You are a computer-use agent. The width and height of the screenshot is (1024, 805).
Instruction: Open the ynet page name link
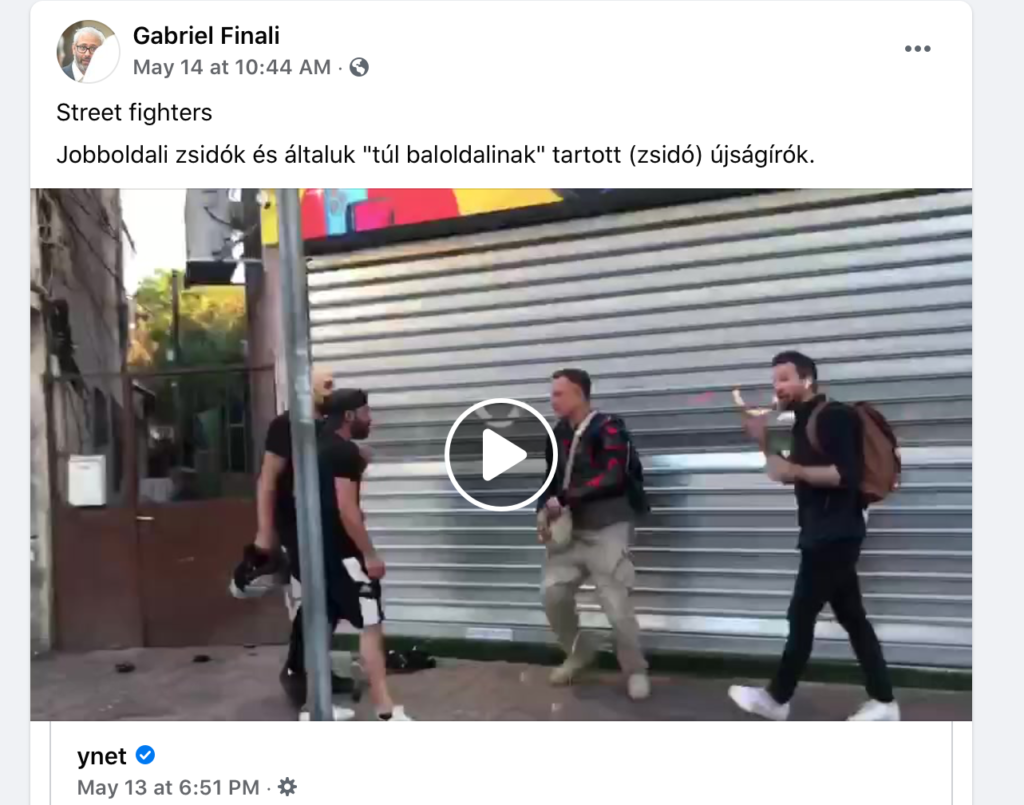tap(102, 756)
